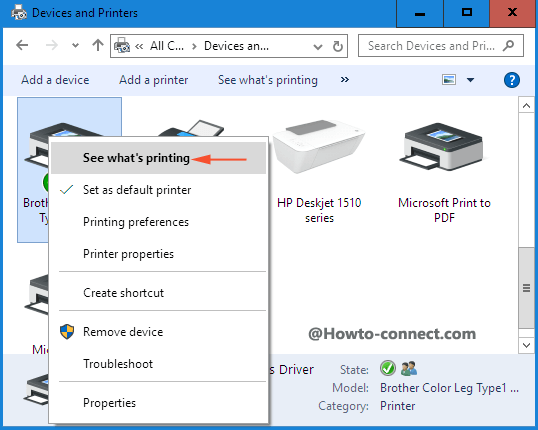538x430 pixels.
Task: Click See what's printing in toolbar
Action: [x=268, y=80]
